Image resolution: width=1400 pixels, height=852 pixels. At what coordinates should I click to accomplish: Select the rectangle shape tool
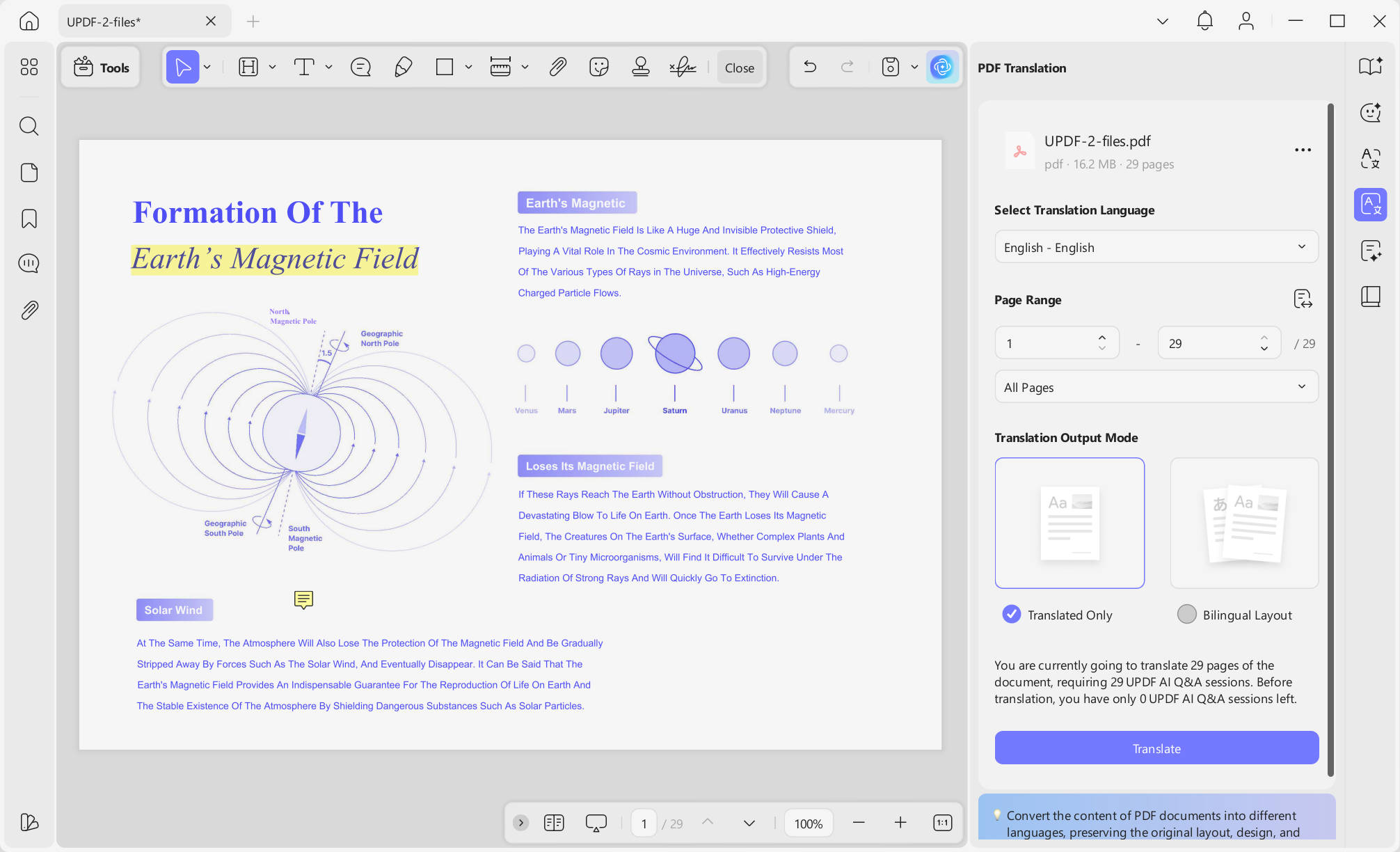(x=444, y=67)
